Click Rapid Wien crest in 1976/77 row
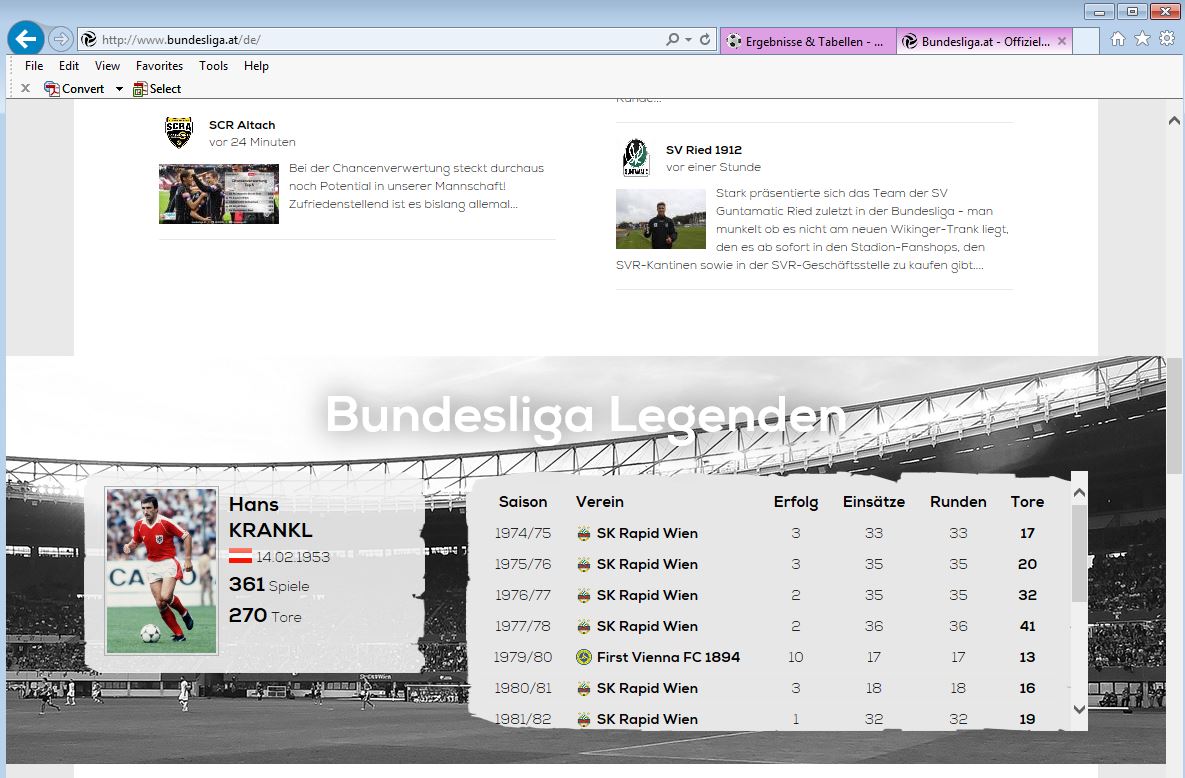The height and width of the screenshot is (778, 1185). coord(583,596)
